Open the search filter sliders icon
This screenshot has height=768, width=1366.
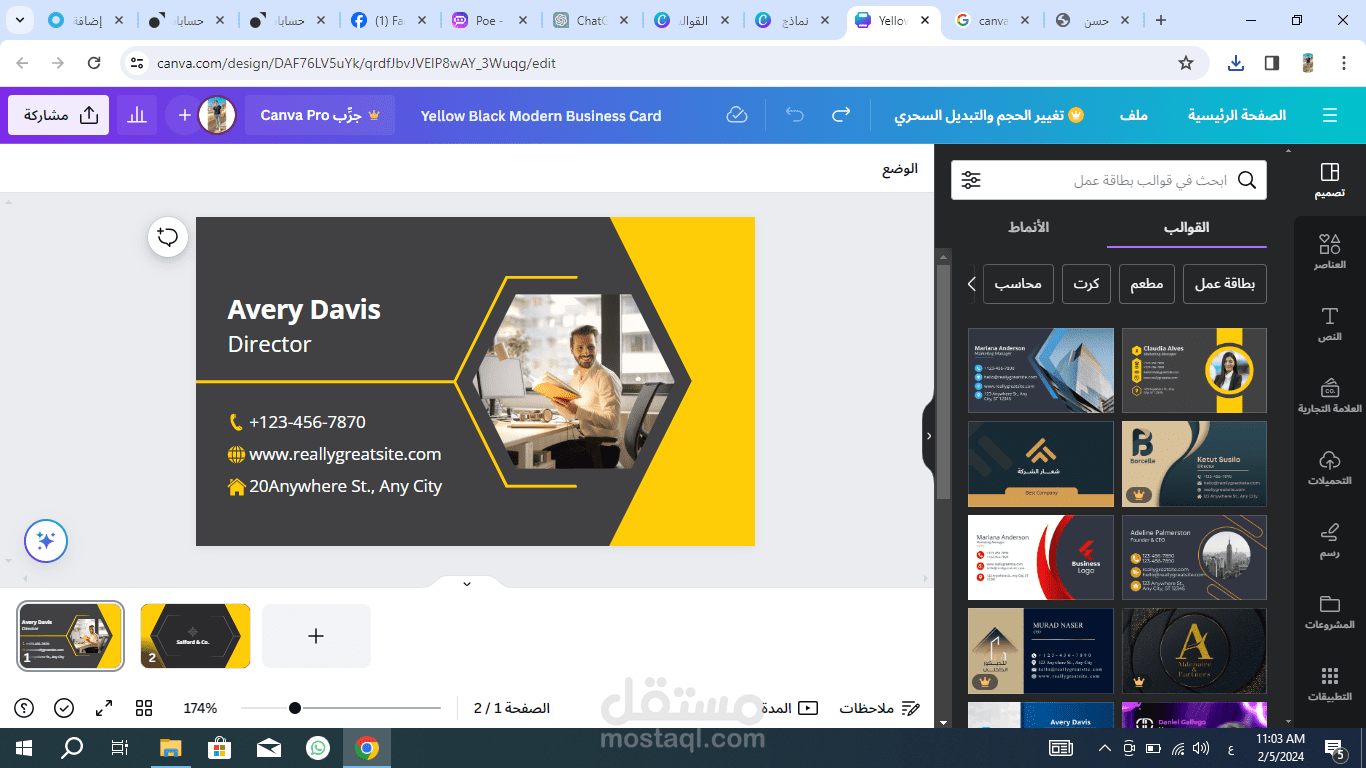point(971,180)
